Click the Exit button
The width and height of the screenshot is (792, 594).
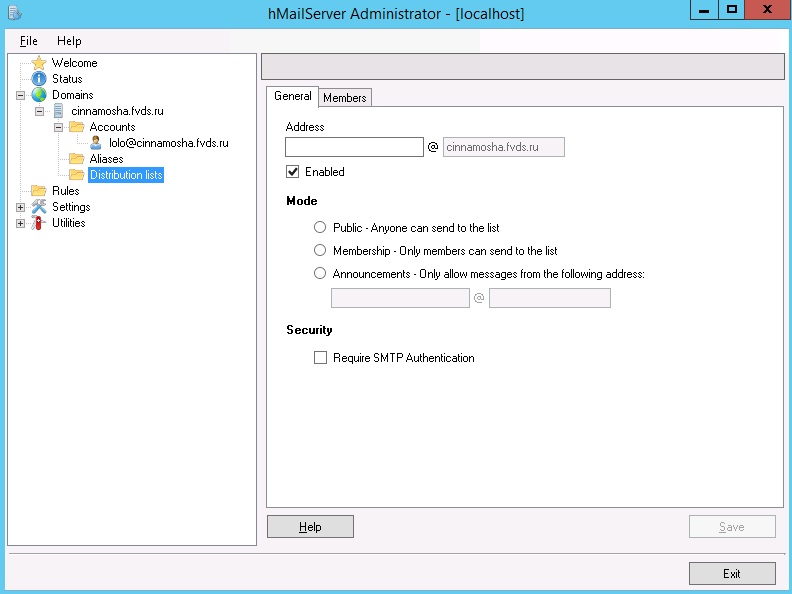click(x=732, y=573)
